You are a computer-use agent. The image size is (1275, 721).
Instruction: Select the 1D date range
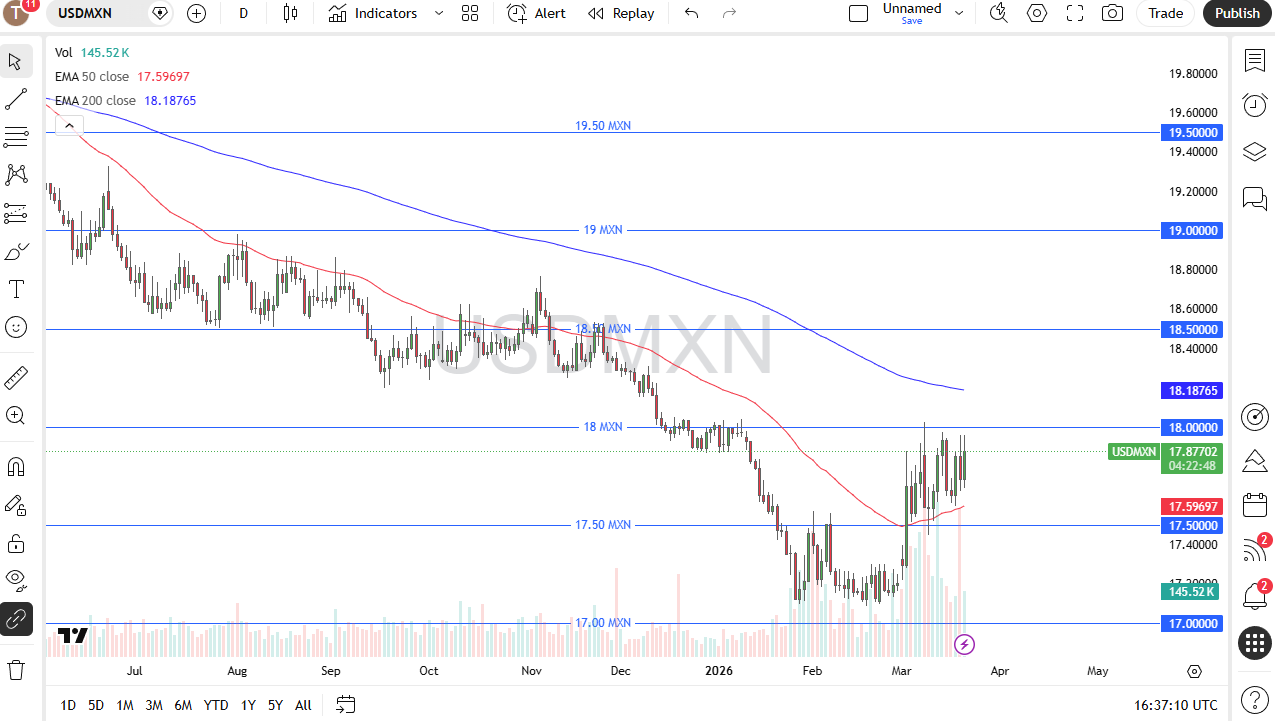pos(68,705)
